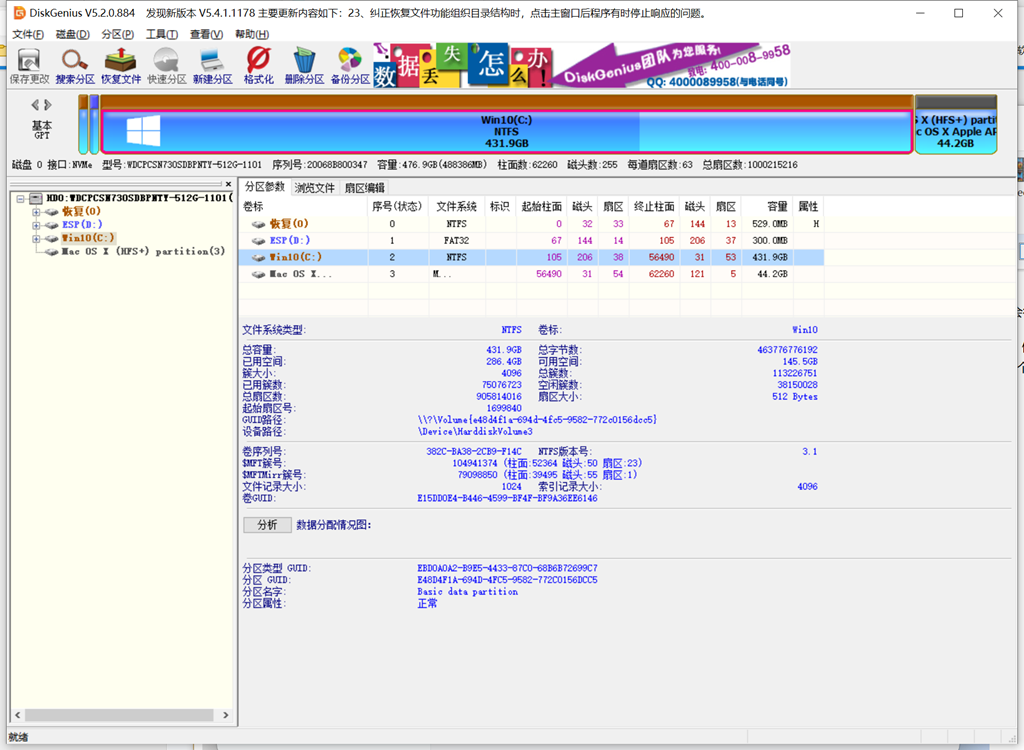Go to previous disk with left arrow
Viewport: 1024px width, 750px height.
click(35, 105)
